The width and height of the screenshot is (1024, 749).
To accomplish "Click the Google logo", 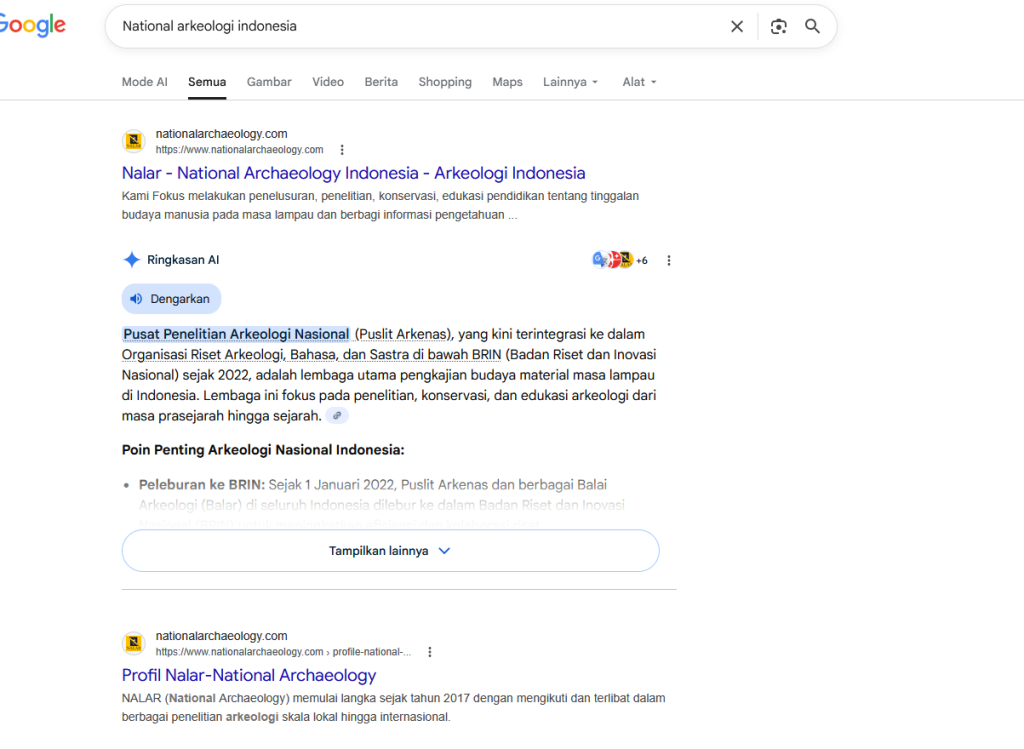I will [x=32, y=27].
